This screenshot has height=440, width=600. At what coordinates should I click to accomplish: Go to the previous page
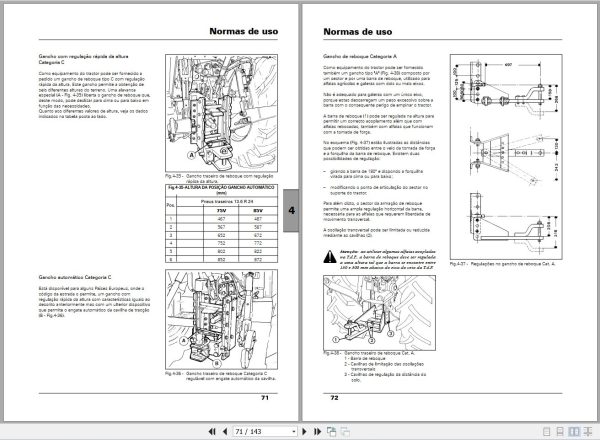(x=225, y=432)
